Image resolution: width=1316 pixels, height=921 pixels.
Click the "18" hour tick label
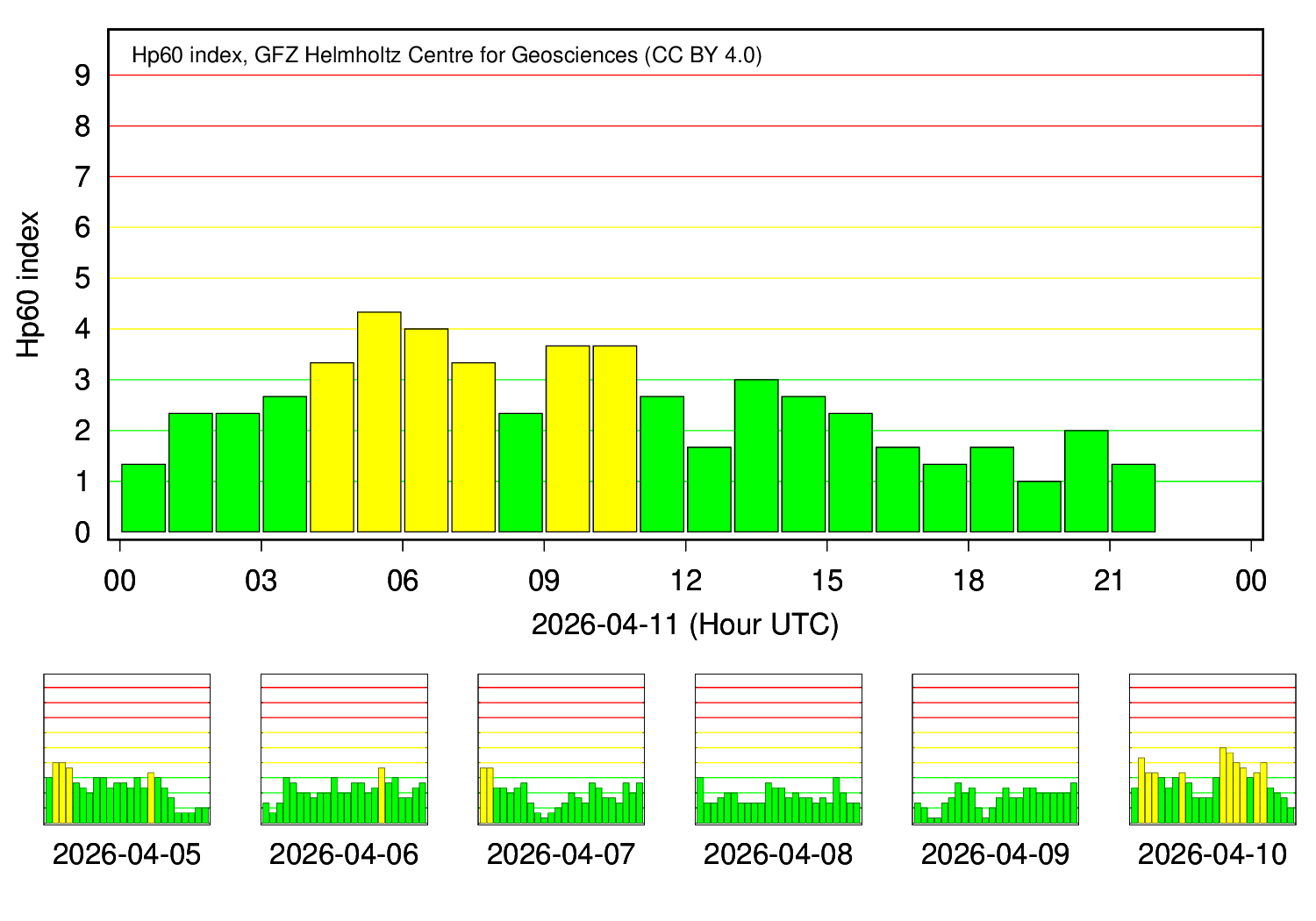[968, 581]
